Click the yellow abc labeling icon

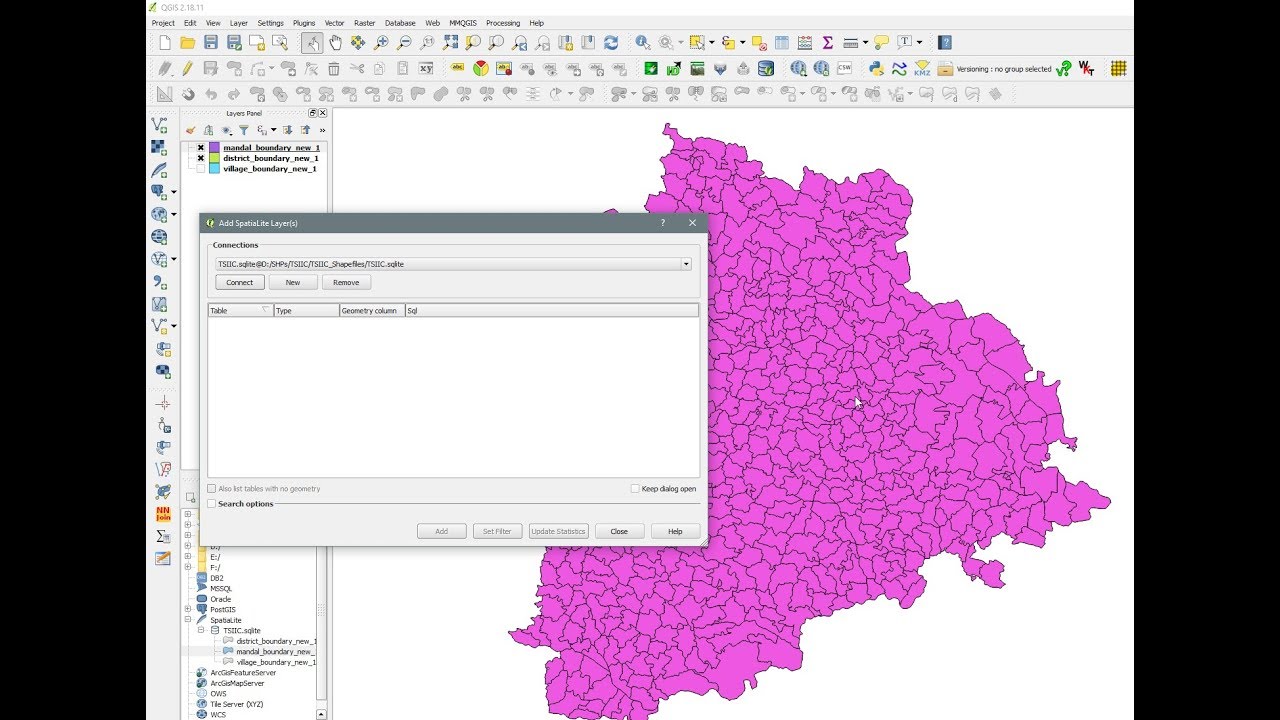(458, 69)
